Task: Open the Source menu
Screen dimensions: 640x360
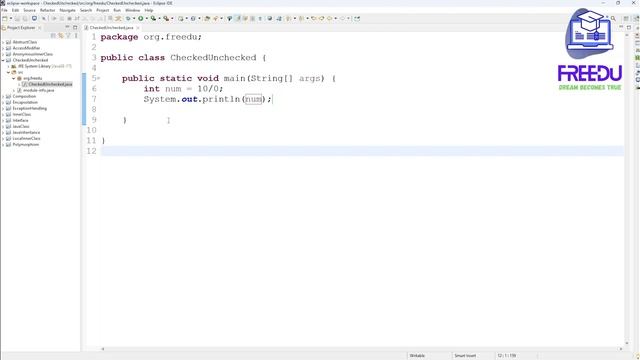Action: click(x=29, y=10)
